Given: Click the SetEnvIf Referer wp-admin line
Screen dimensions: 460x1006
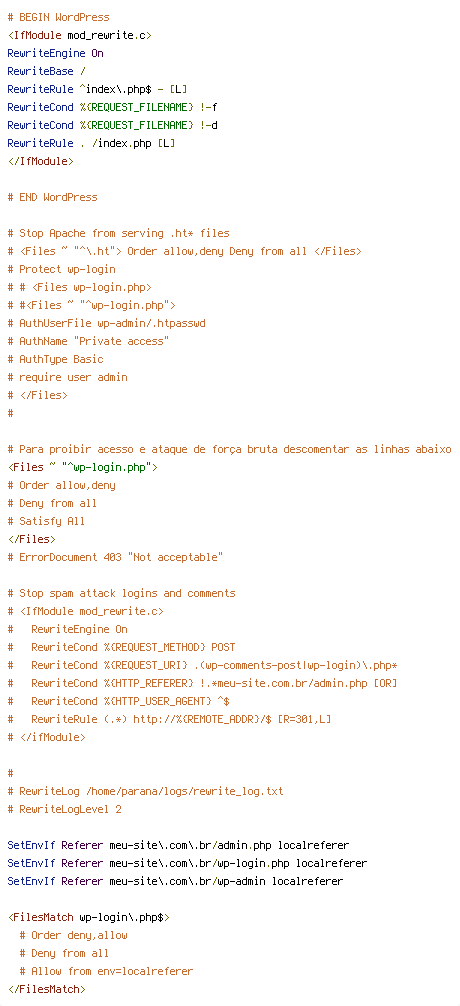Looking at the screenshot, I should click(x=175, y=881).
